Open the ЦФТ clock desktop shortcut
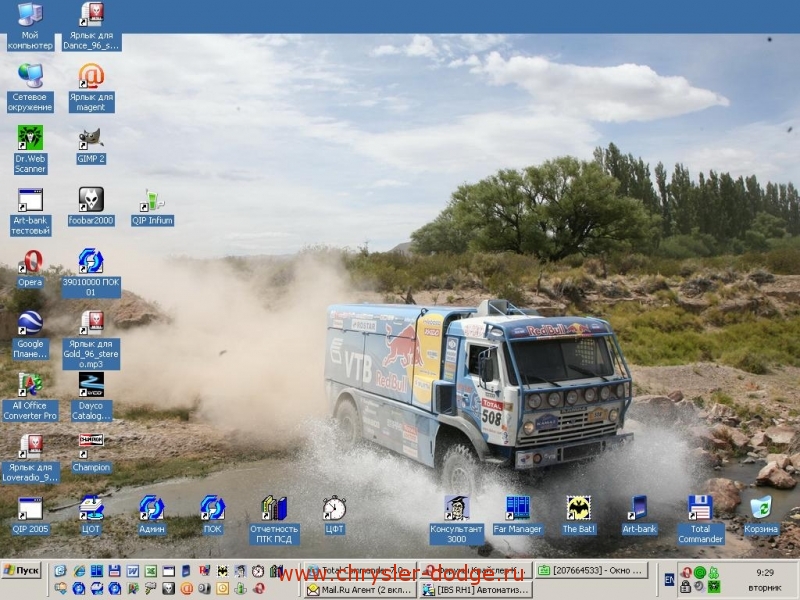Screen dimensions: 800x600 pyautogui.click(x=334, y=515)
